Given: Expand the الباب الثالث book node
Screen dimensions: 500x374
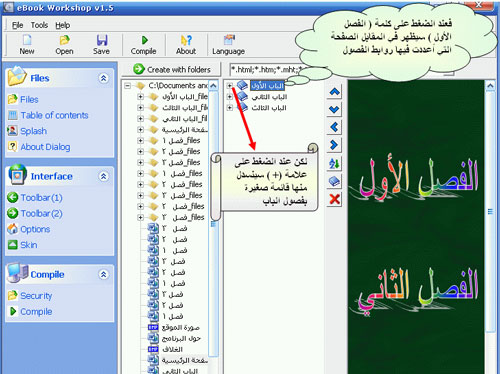Looking at the screenshot, I should click(x=229, y=108).
